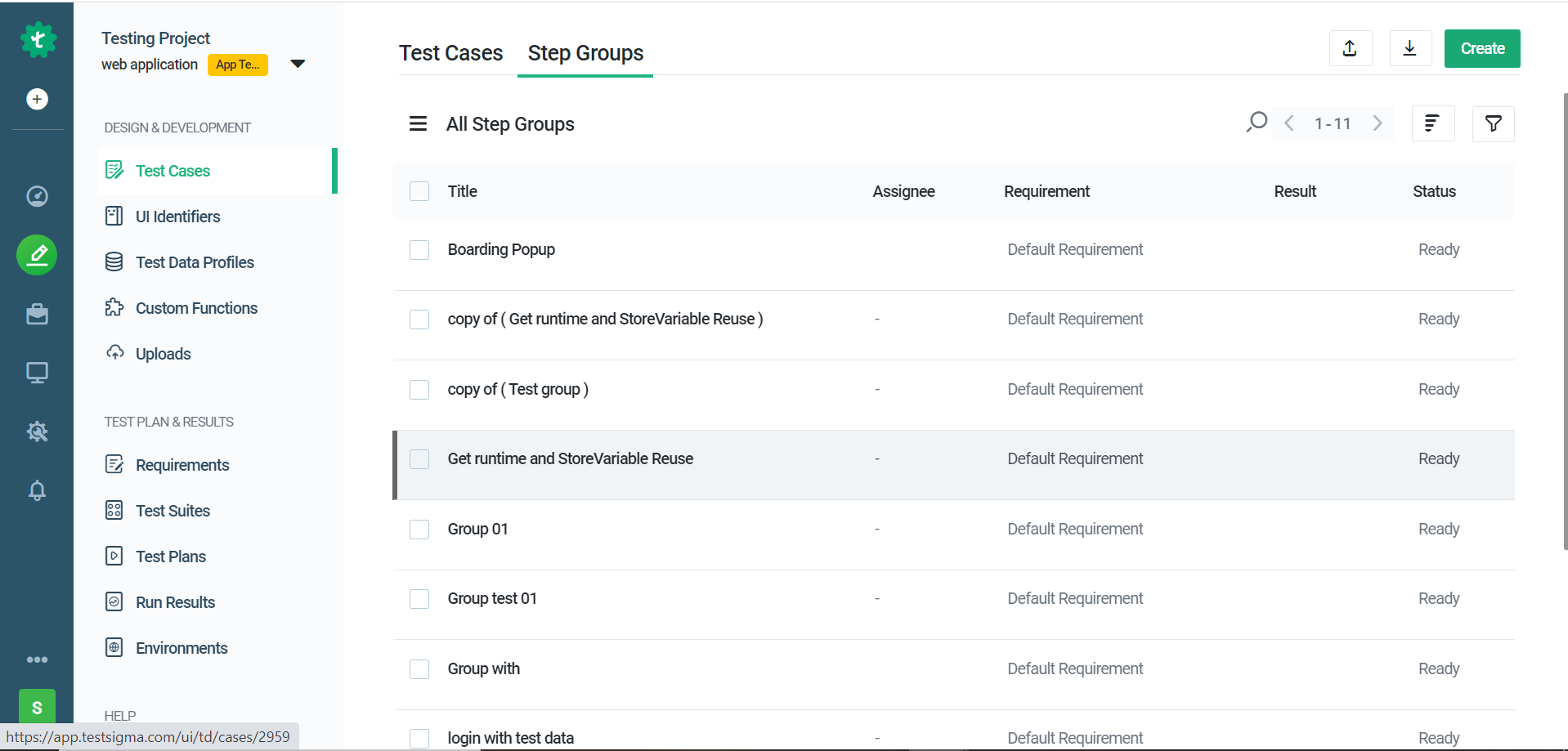The height and width of the screenshot is (751, 1568).
Task: Expand the project selector dropdown arrow
Action: point(298,64)
